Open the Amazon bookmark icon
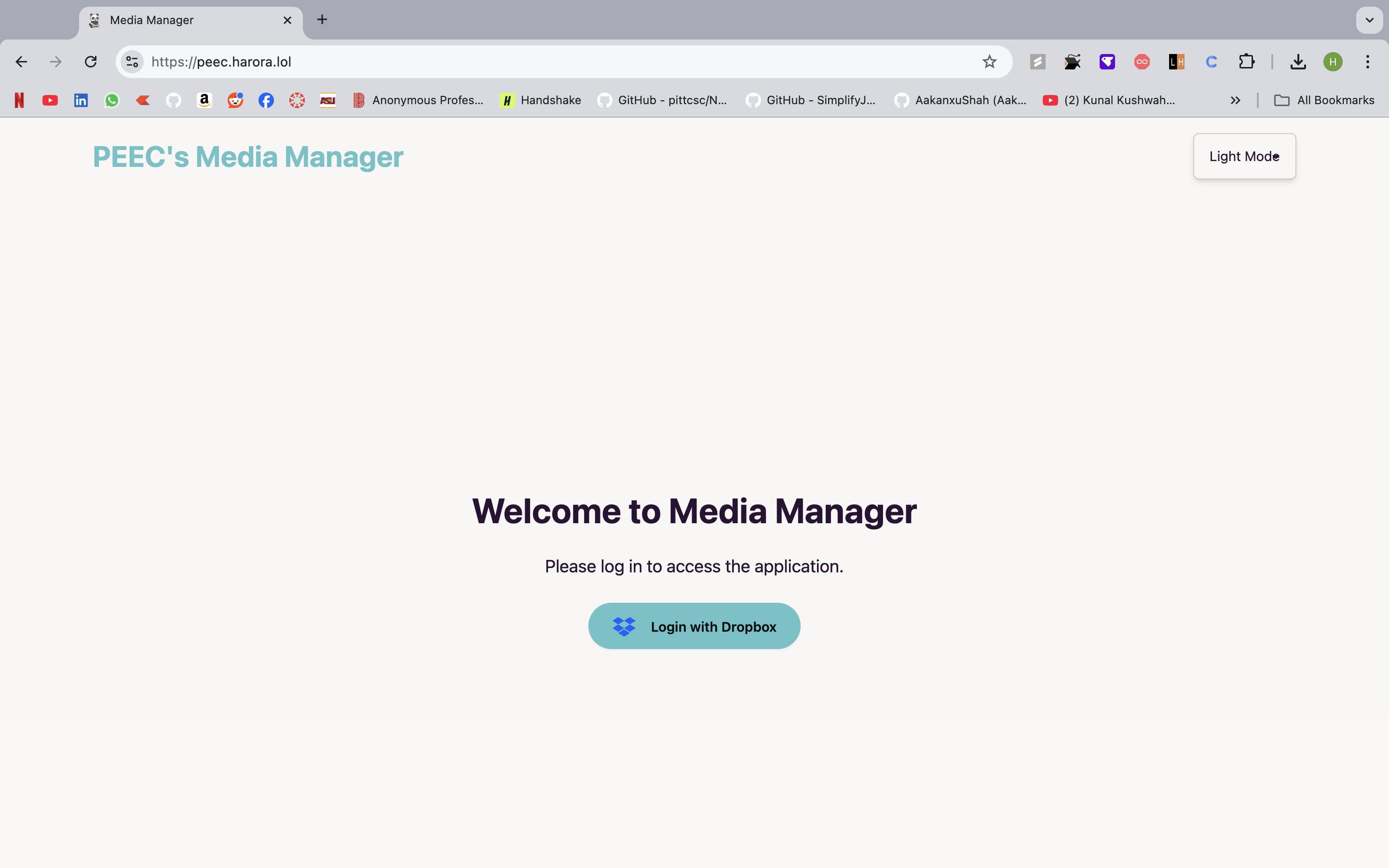Viewport: 1389px width, 868px height. coord(204,100)
